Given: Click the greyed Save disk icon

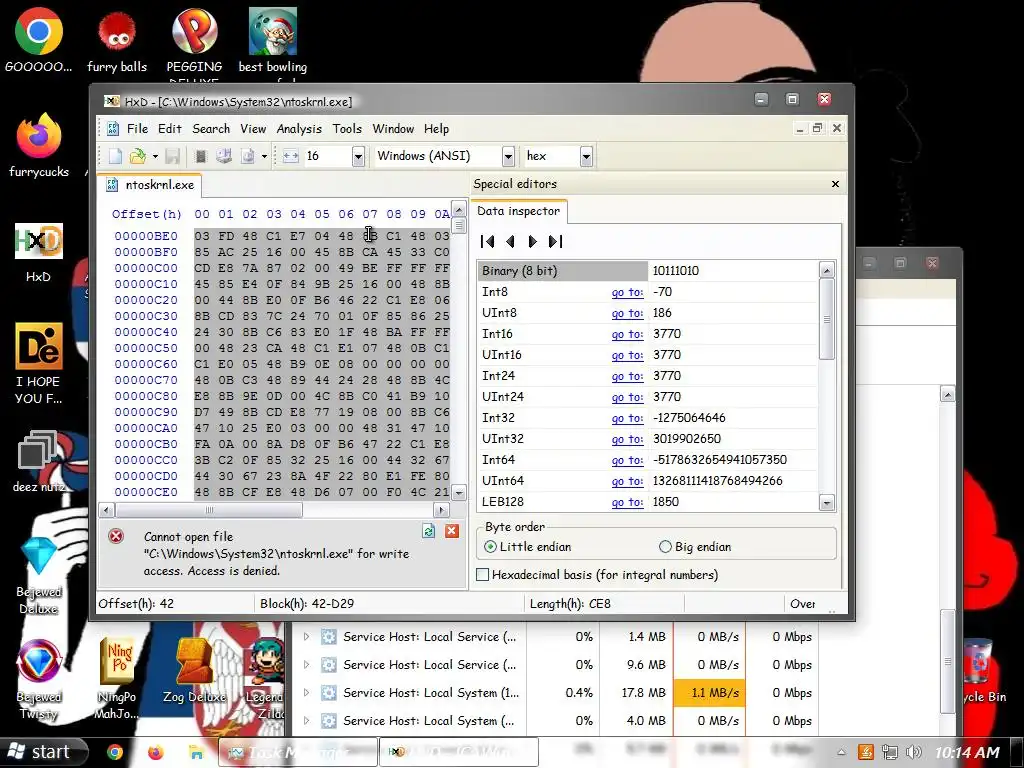Looking at the screenshot, I should pos(172,156).
